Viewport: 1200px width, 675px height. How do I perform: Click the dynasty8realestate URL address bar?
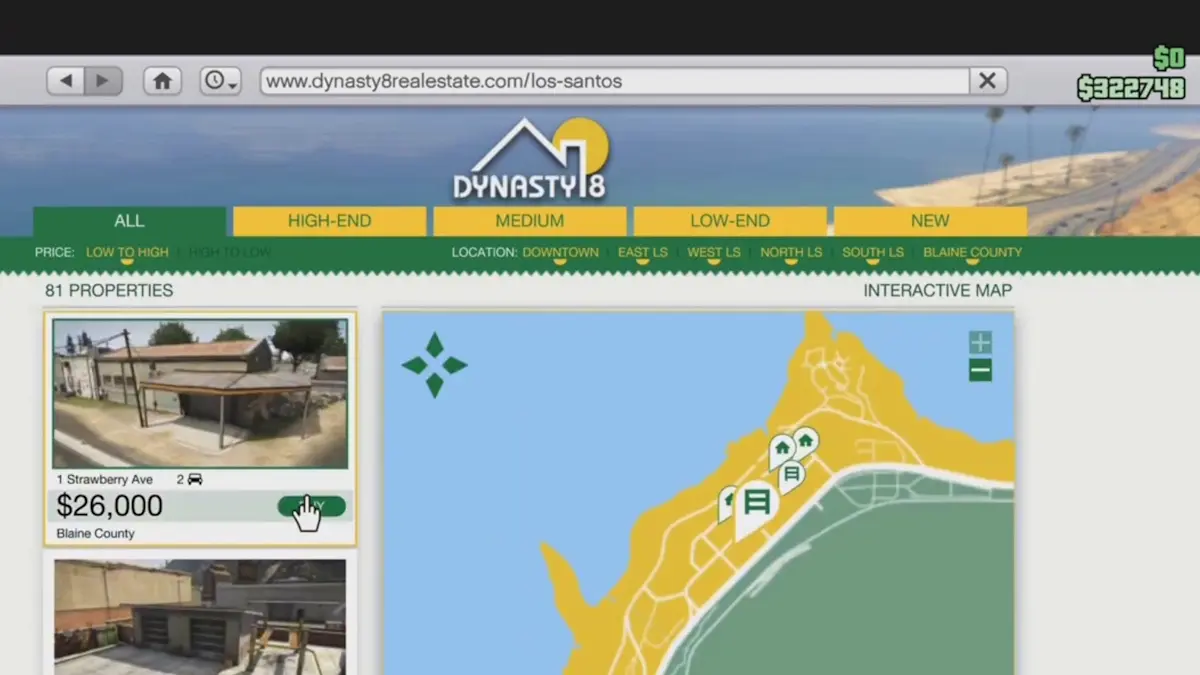click(614, 81)
